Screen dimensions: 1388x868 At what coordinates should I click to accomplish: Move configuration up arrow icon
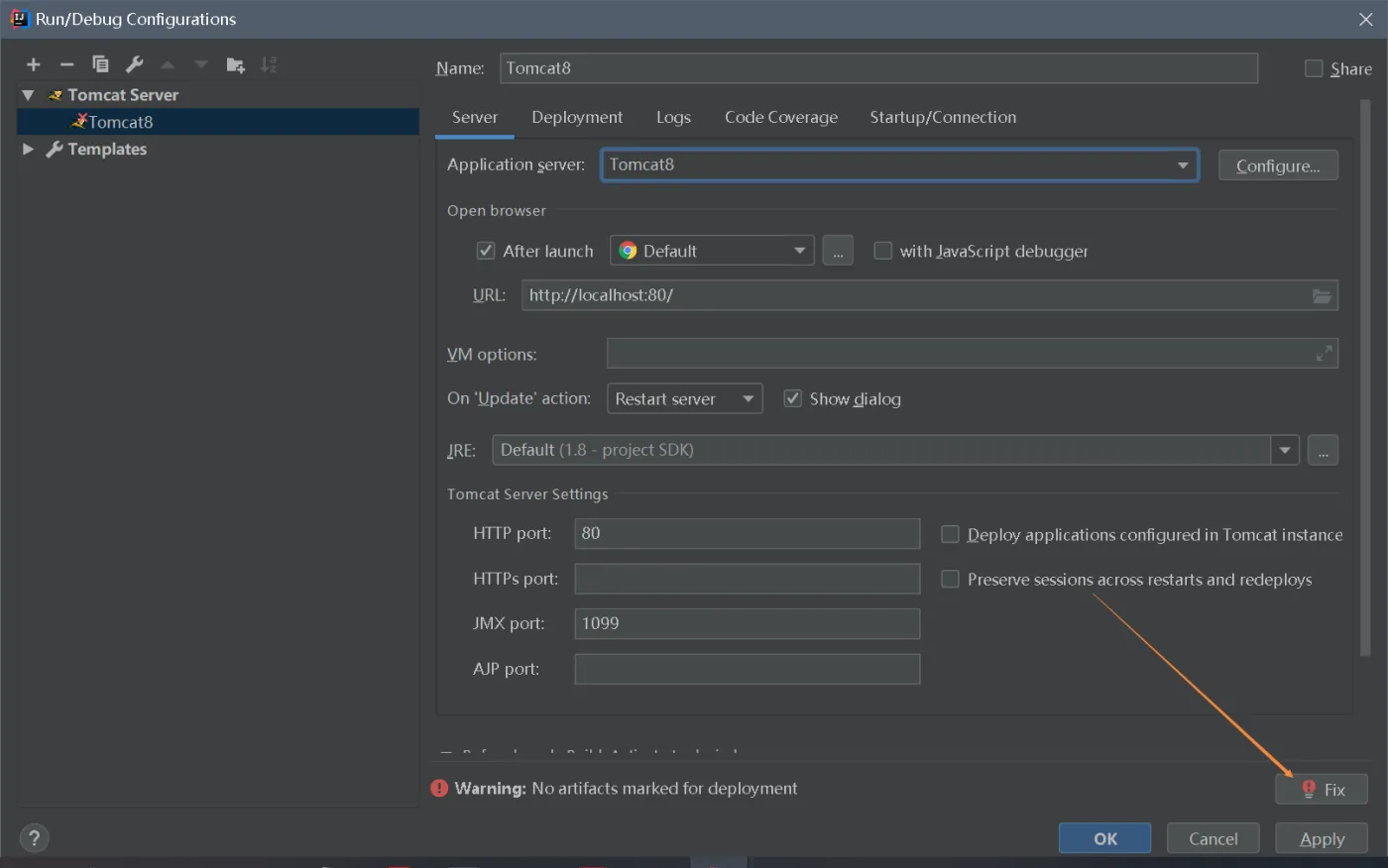coord(168,64)
